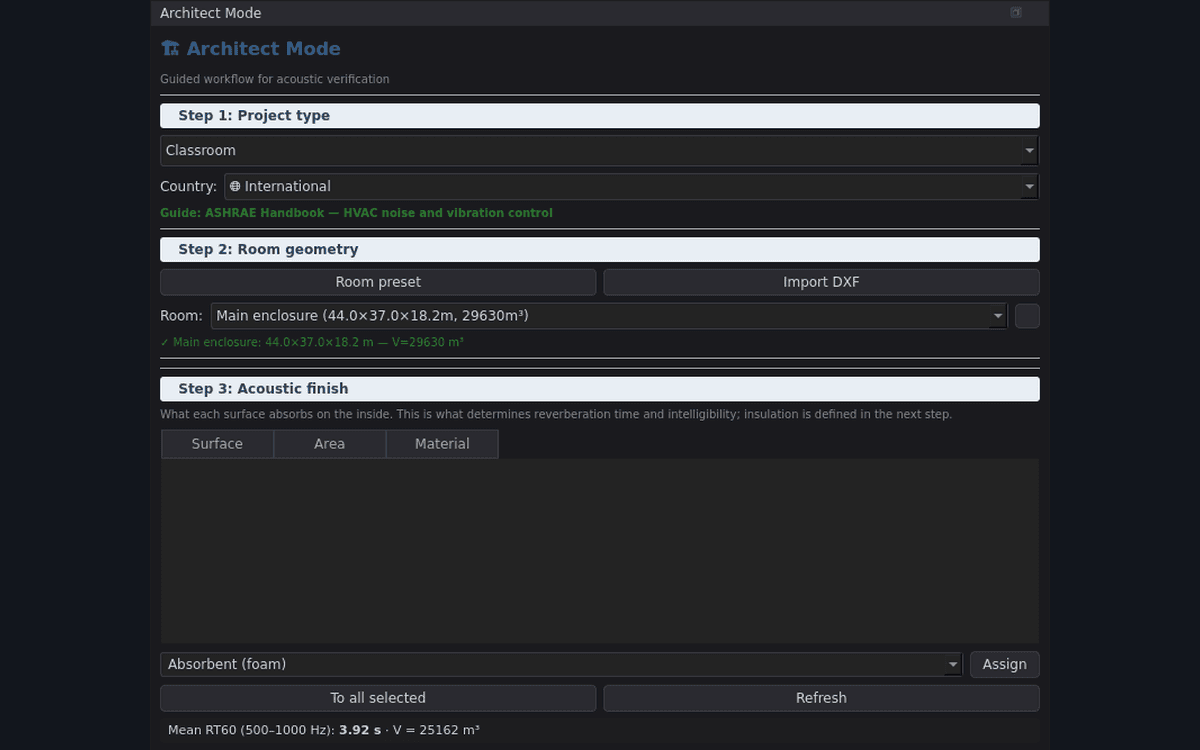1200x750 pixels.
Task: Click the Mean RT60 status text
Action: point(324,730)
